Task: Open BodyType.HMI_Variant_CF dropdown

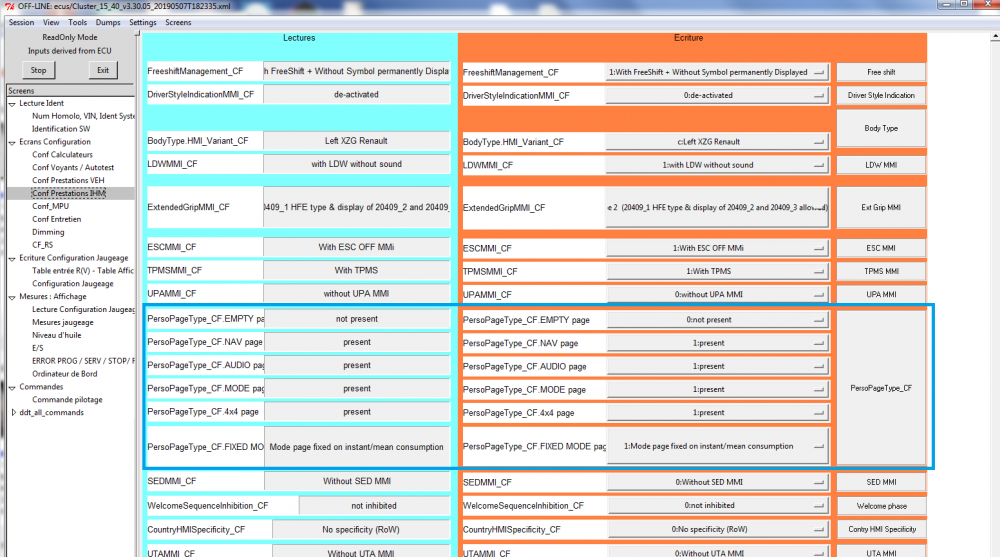Action: click(x=717, y=142)
